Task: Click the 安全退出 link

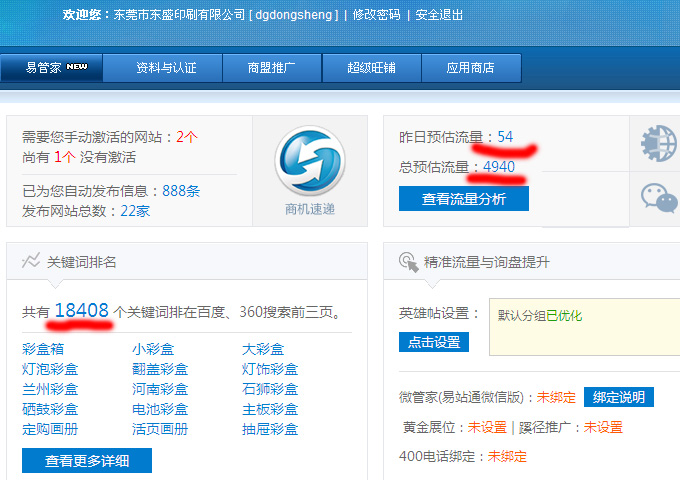Action: pos(439,15)
